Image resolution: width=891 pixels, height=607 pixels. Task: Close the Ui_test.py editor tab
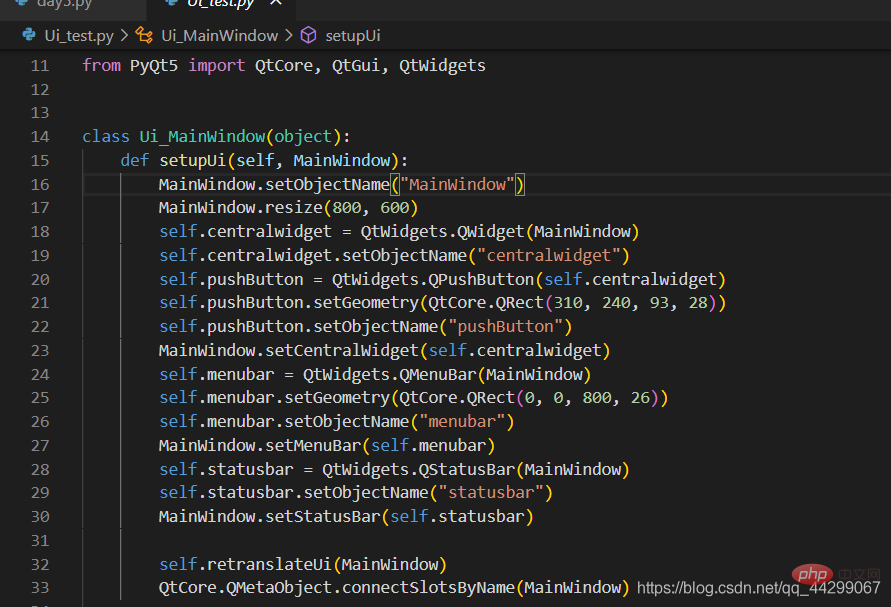(275, 4)
